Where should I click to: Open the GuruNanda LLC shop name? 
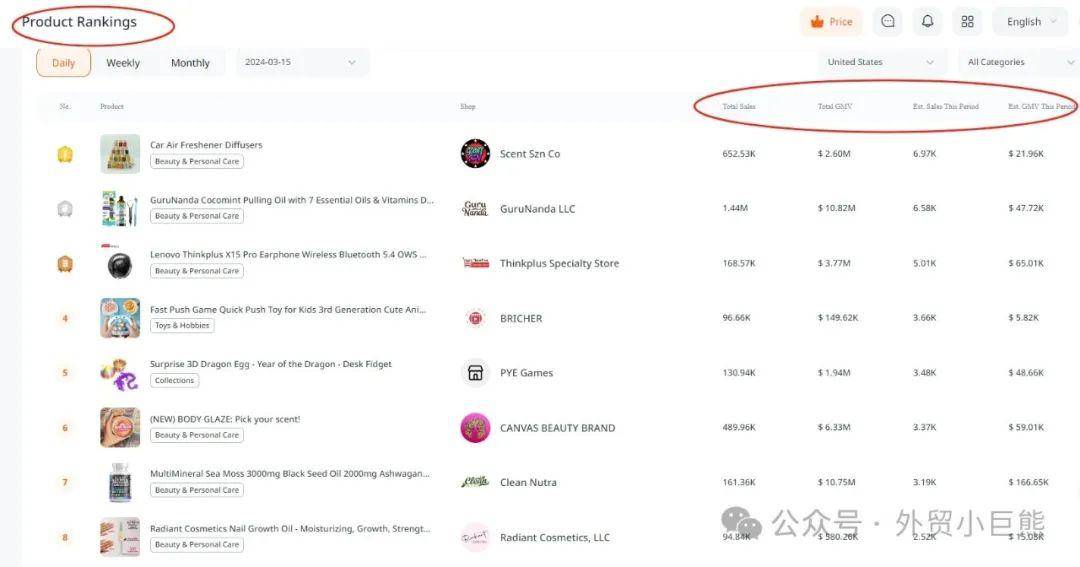pos(537,209)
